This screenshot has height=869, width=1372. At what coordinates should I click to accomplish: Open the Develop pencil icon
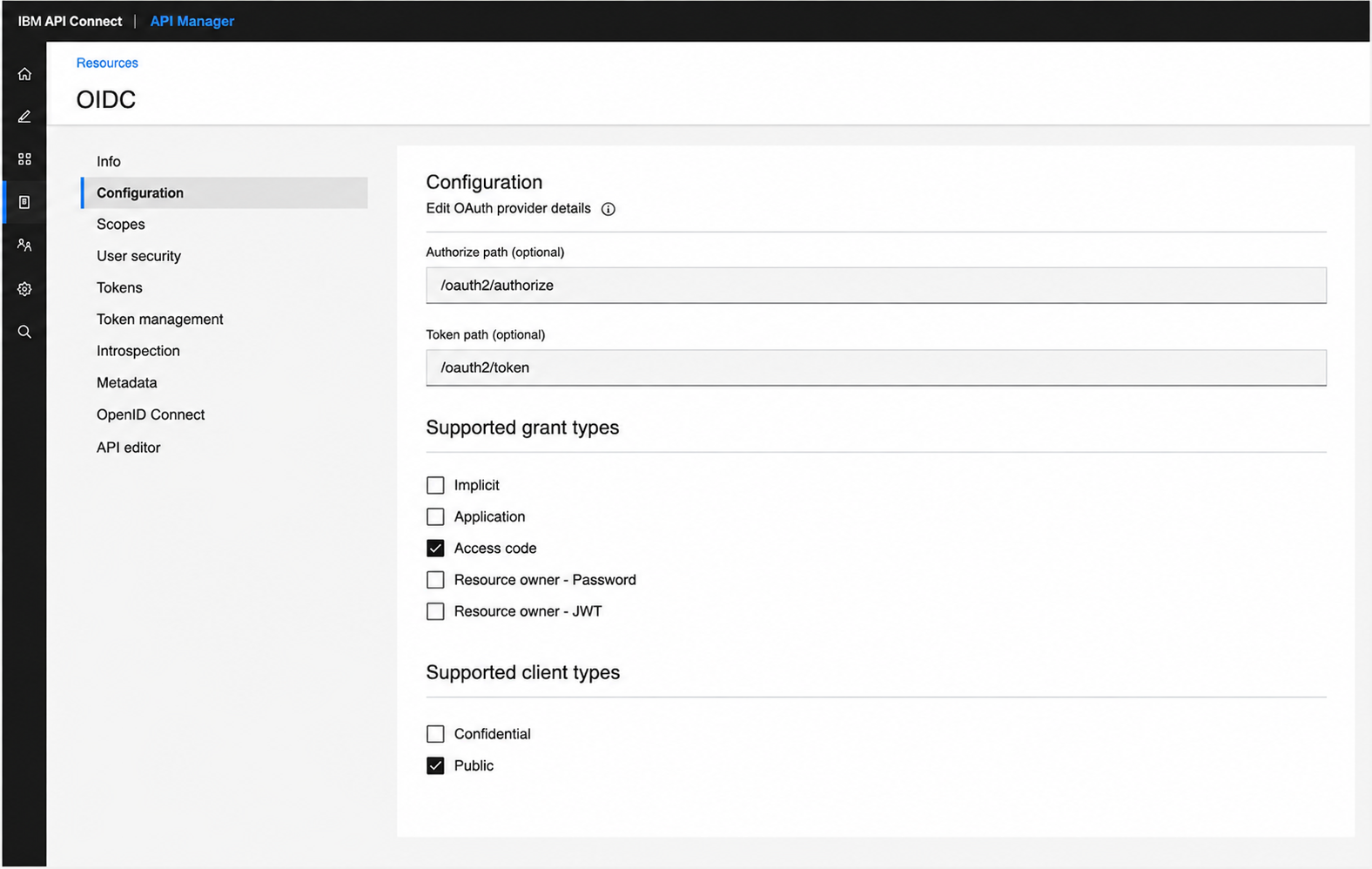tap(24, 117)
